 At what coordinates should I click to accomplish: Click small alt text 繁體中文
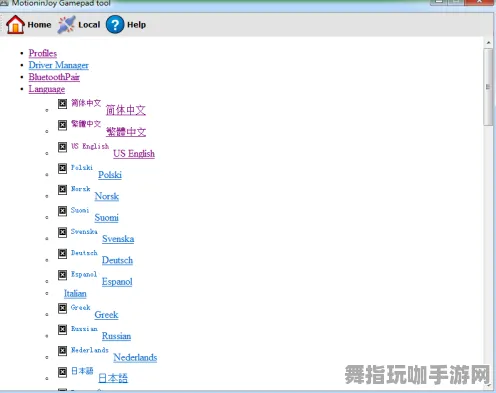(86, 124)
